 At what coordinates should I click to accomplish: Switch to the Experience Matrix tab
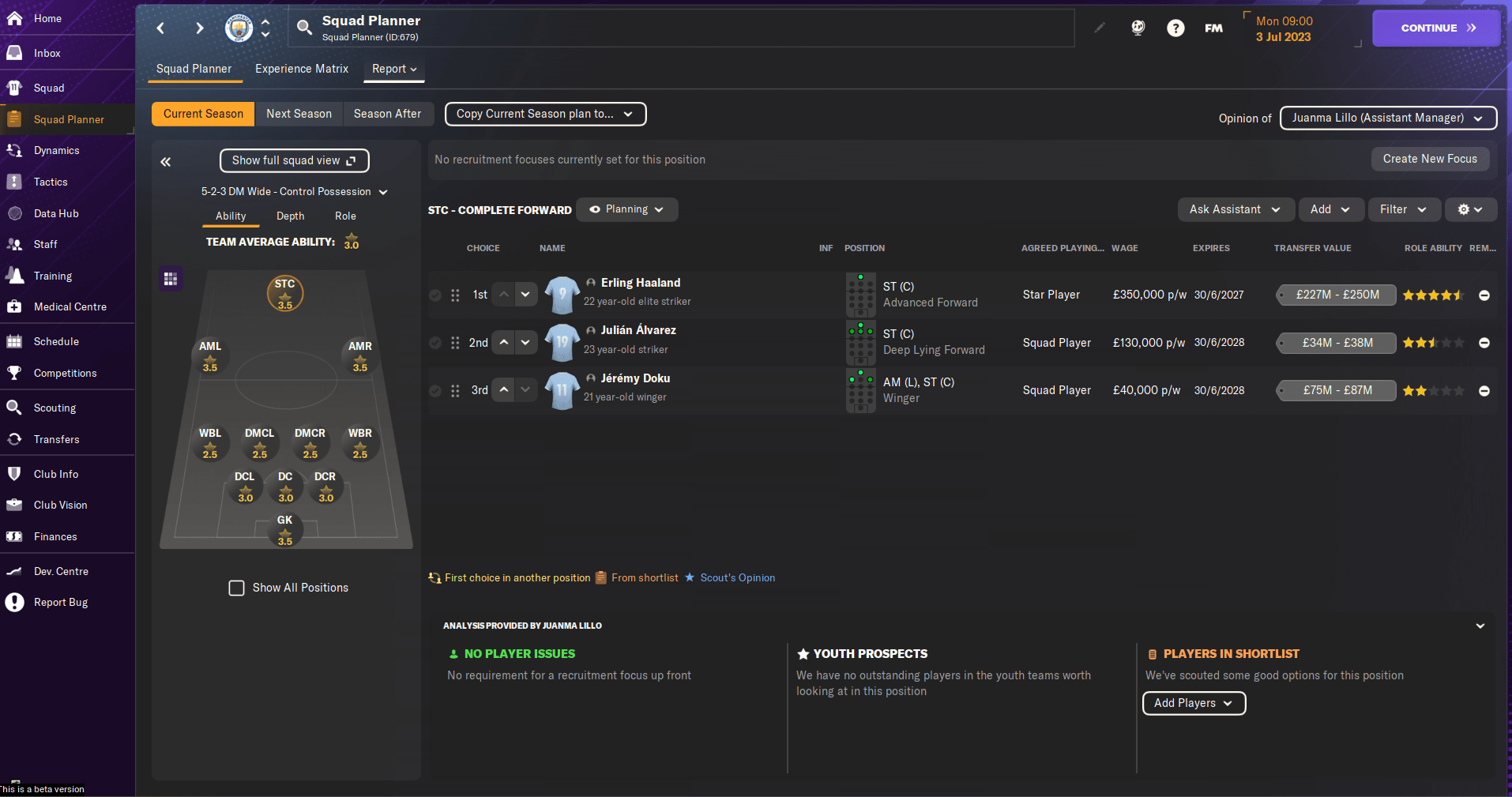click(x=302, y=69)
